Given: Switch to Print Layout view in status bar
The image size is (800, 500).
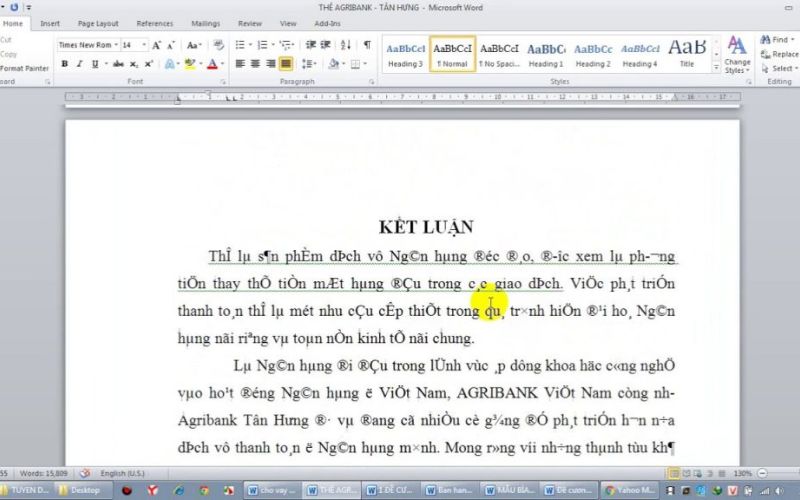Looking at the screenshot, I should tap(674, 473).
